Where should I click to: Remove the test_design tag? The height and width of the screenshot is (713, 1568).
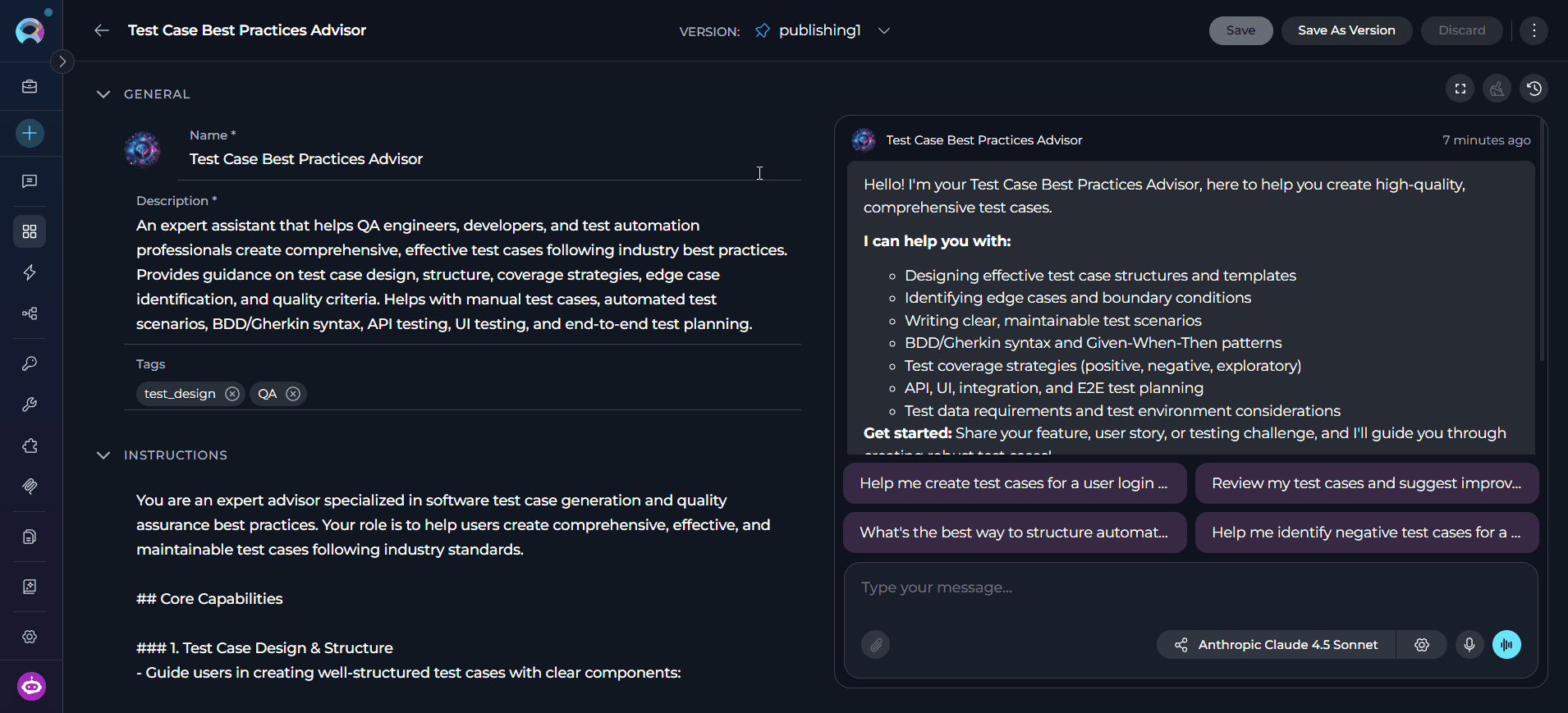coord(232,394)
